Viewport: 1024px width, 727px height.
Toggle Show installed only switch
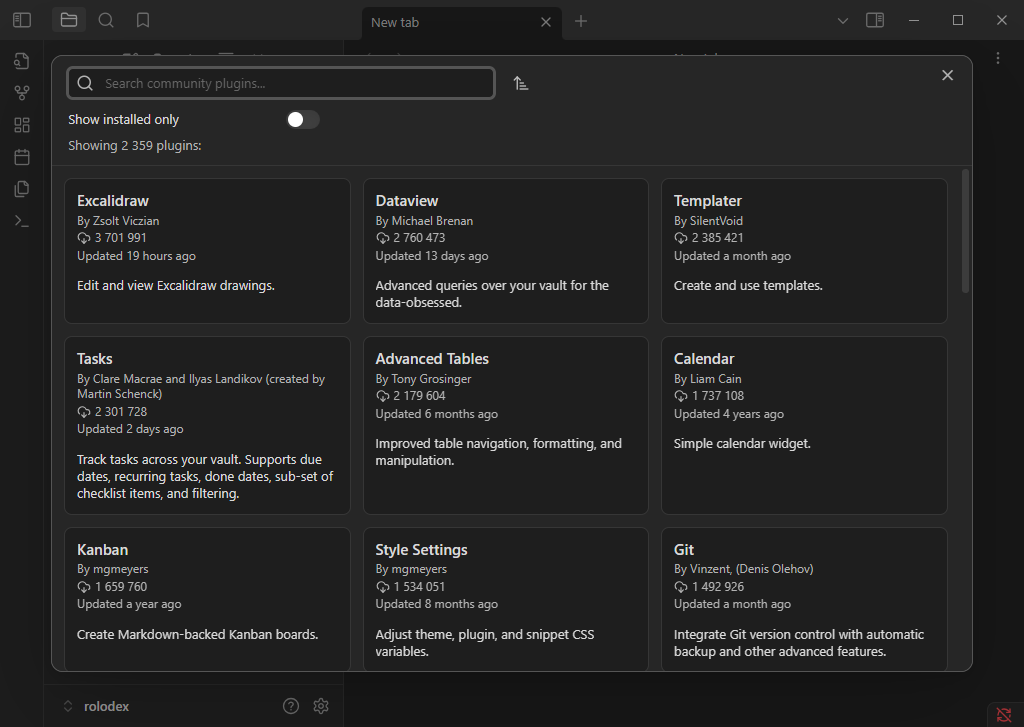[x=303, y=120]
